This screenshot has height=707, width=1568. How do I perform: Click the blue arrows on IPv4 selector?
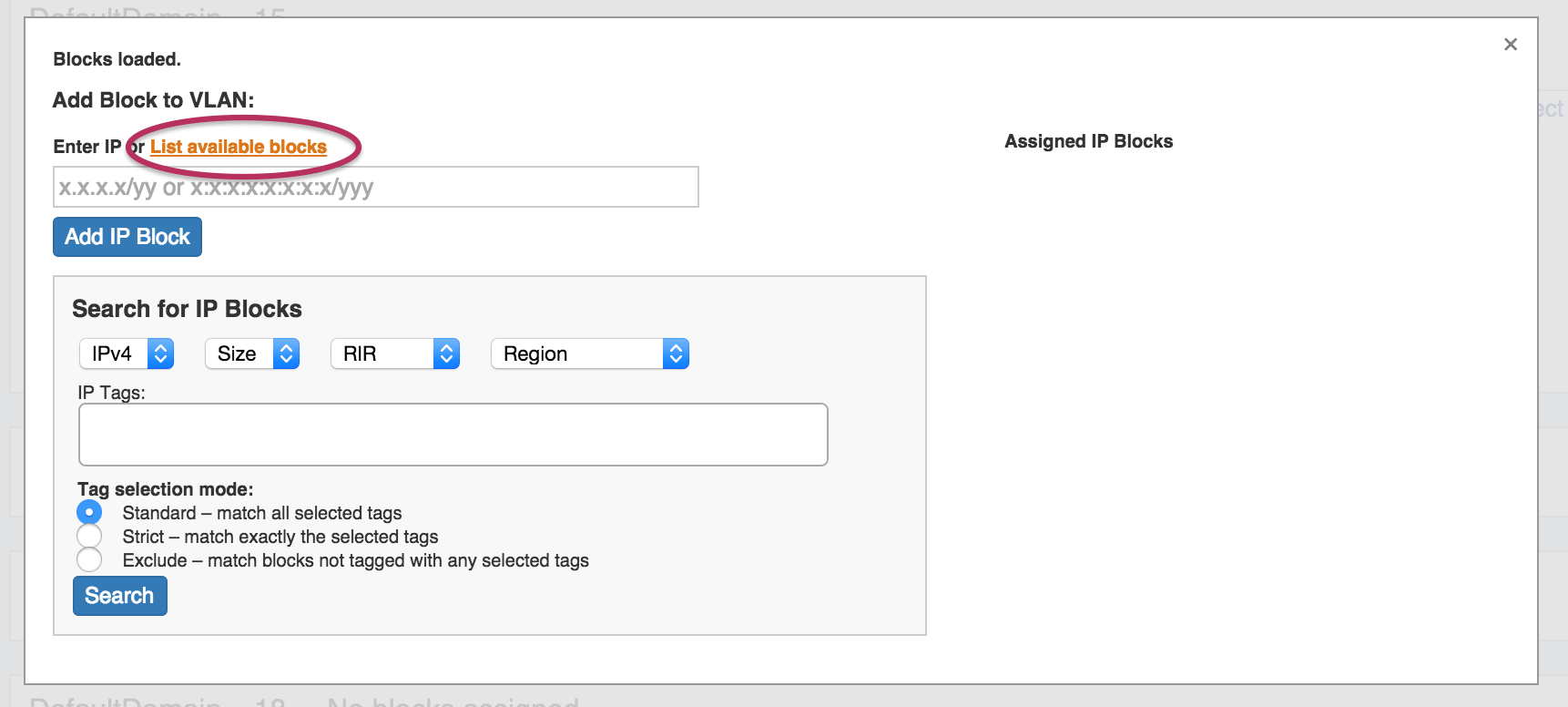160,353
